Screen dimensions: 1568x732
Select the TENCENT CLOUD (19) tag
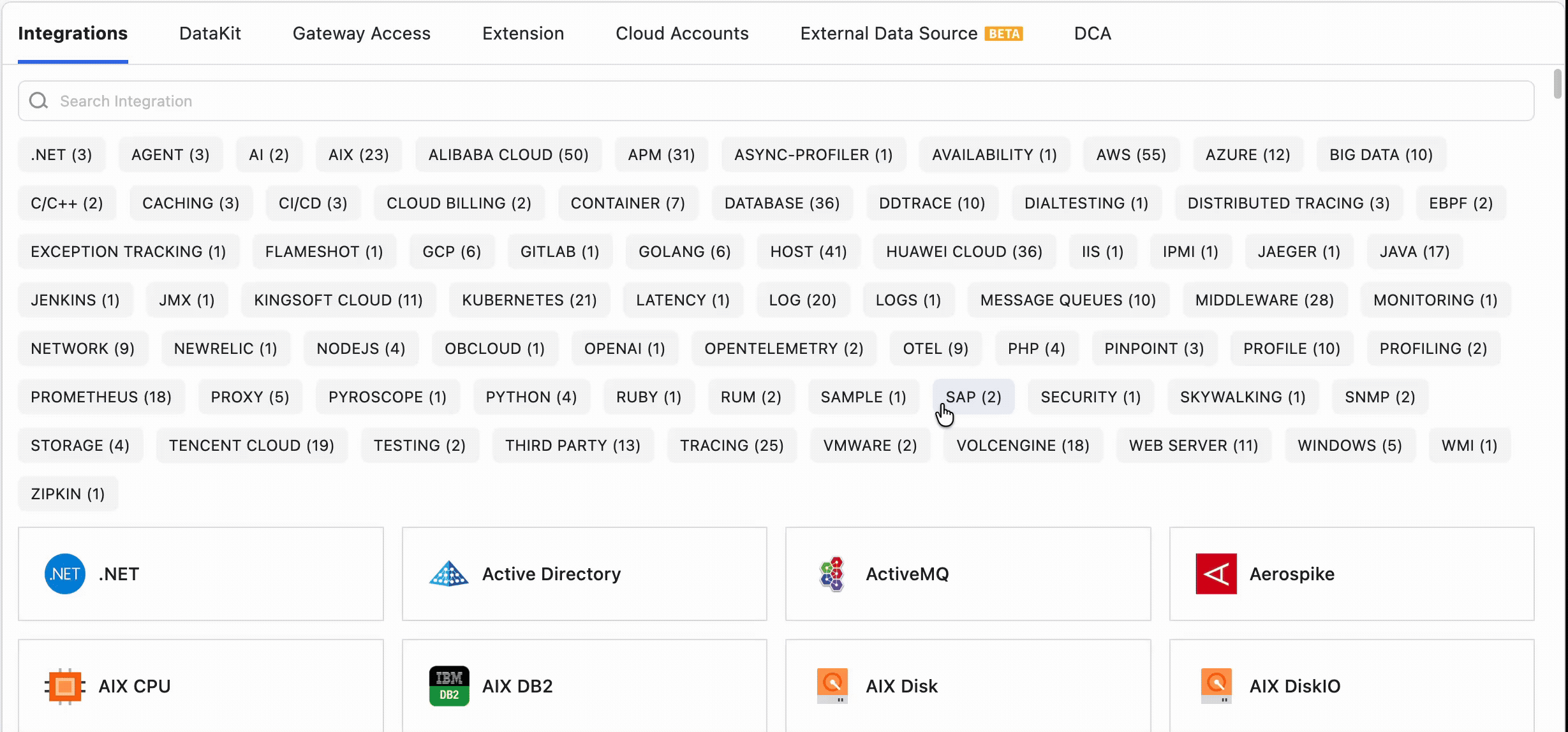[251, 445]
